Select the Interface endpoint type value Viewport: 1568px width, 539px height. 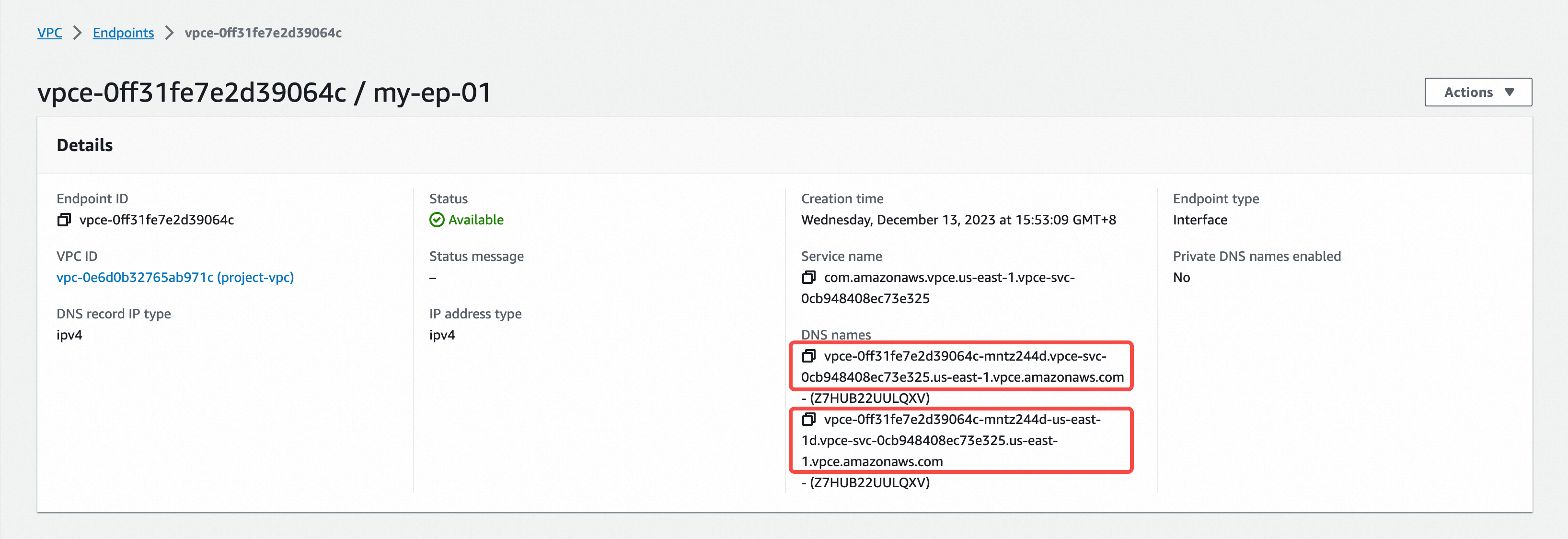click(x=1200, y=220)
